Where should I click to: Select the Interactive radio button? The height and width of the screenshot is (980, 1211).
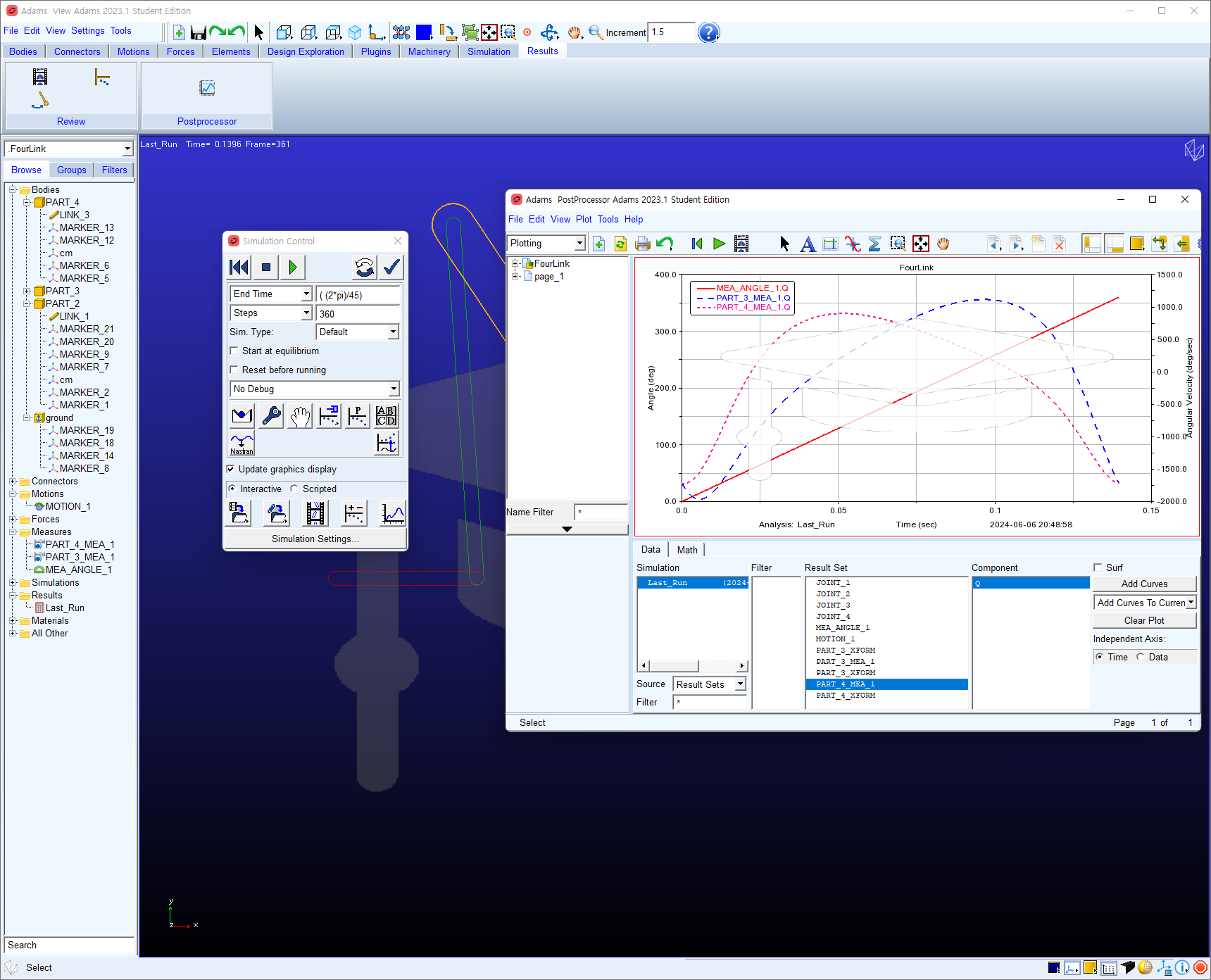point(232,489)
